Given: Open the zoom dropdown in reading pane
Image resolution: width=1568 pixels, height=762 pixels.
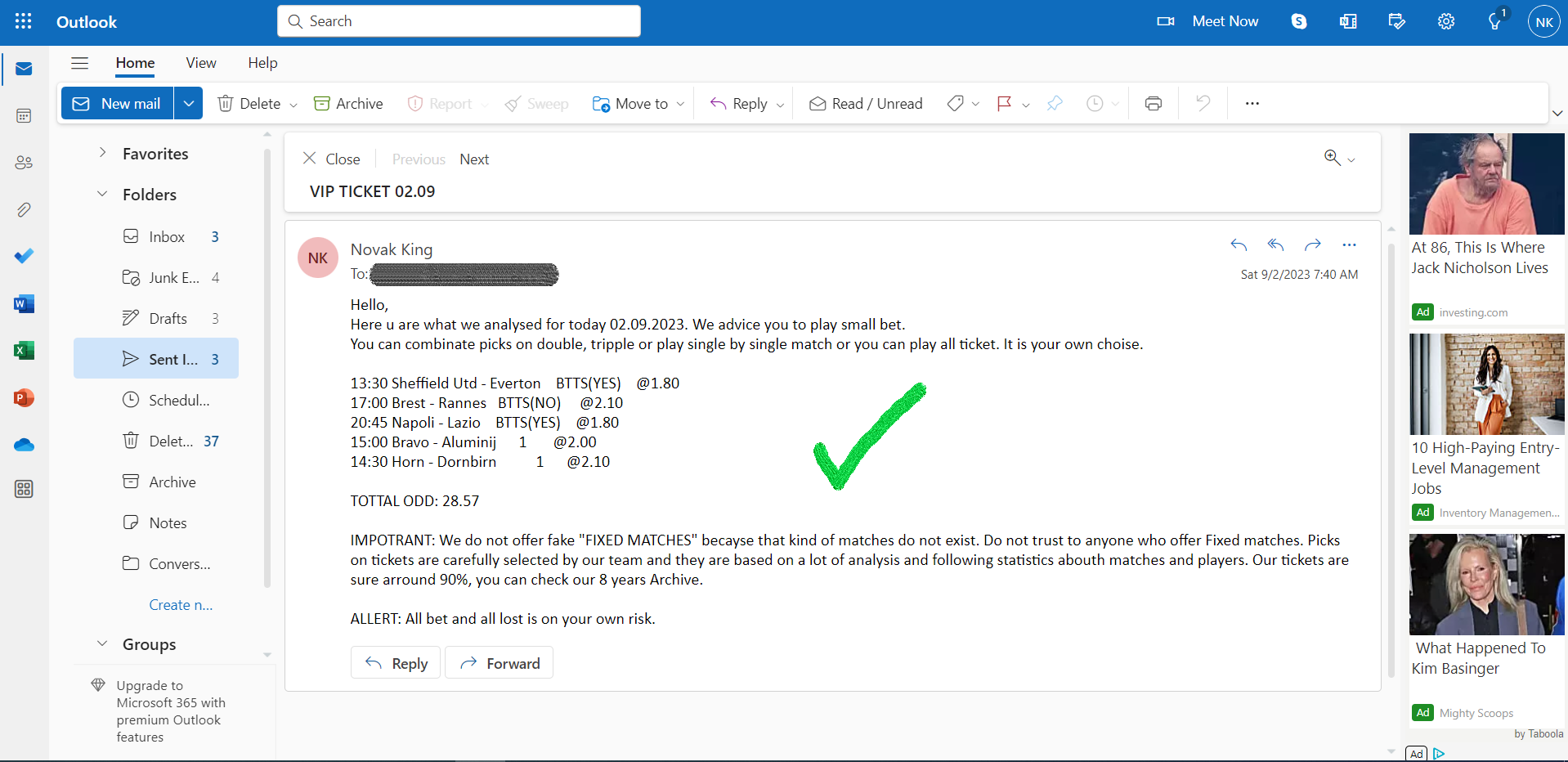Looking at the screenshot, I should click(1340, 159).
